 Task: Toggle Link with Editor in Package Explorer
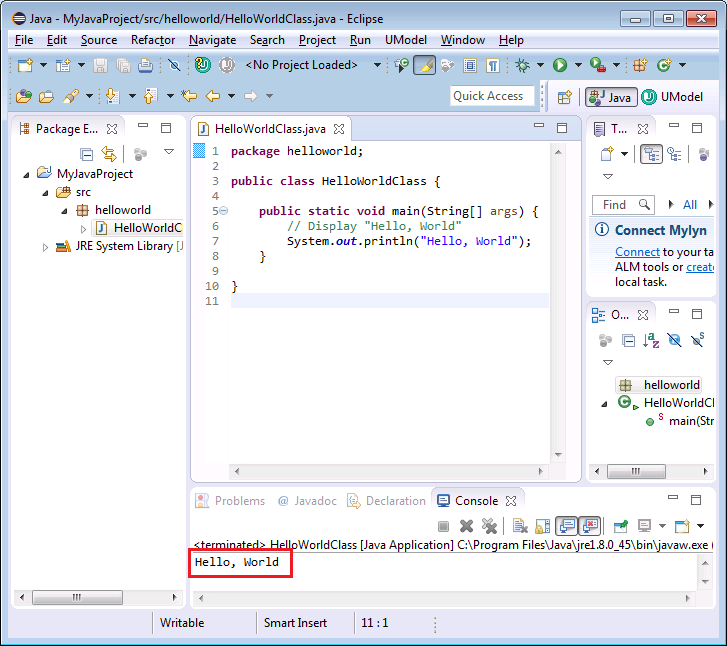[x=109, y=153]
